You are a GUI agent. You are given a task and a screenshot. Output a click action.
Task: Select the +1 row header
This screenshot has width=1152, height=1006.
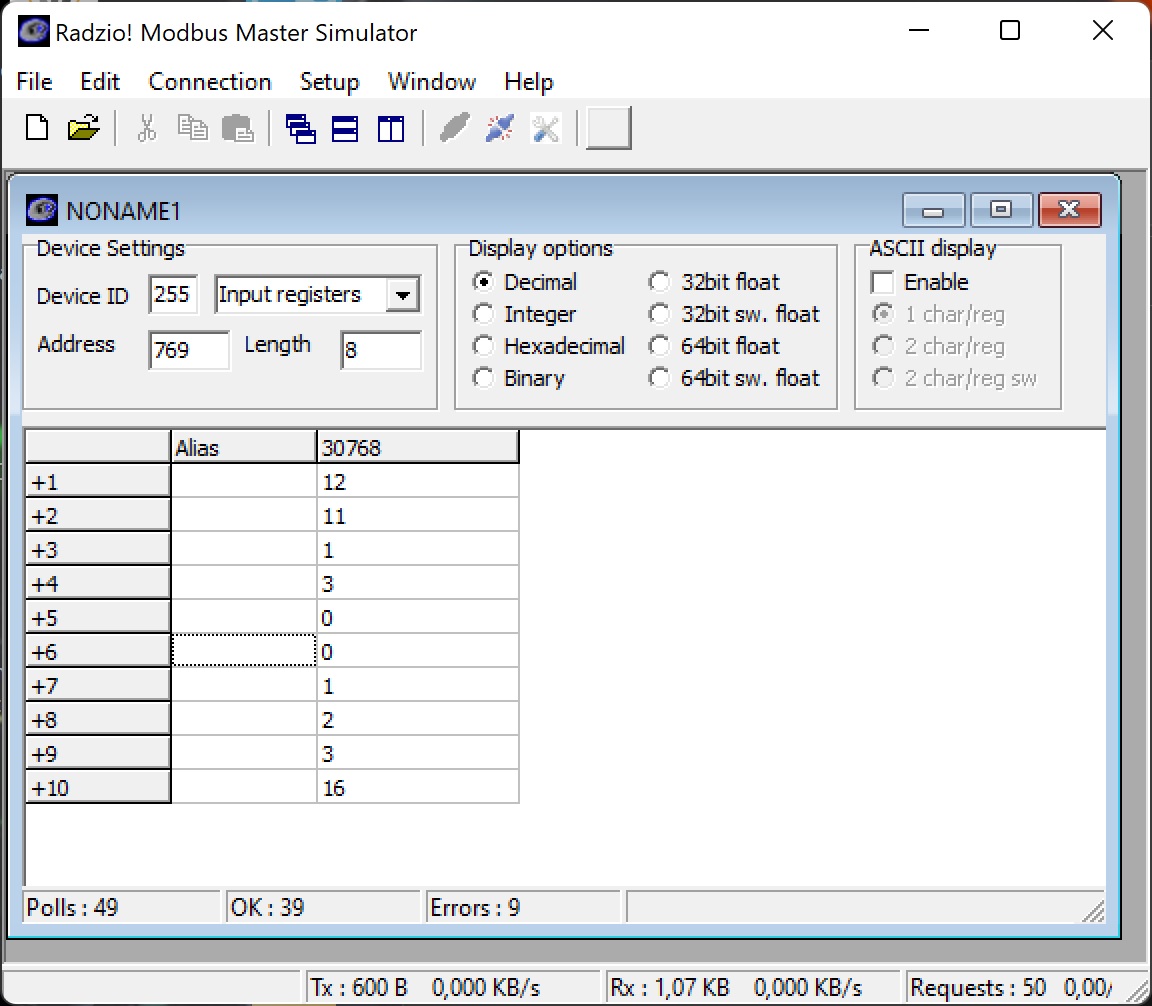[98, 482]
